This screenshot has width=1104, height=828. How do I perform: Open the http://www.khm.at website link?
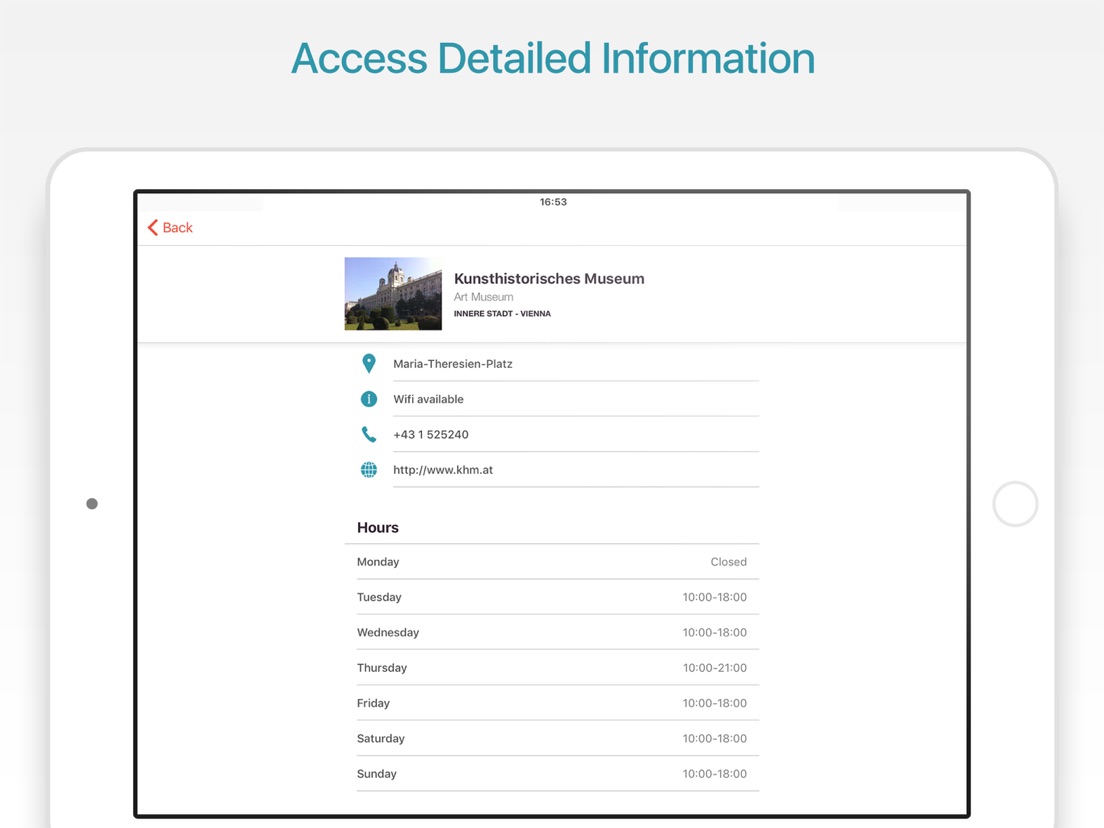coord(443,470)
